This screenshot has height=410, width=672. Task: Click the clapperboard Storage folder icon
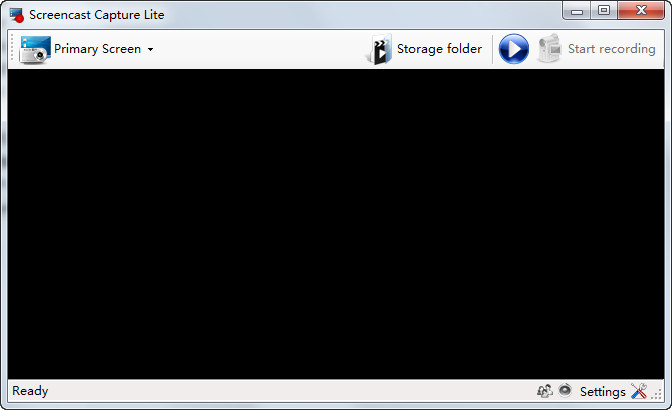(378, 49)
